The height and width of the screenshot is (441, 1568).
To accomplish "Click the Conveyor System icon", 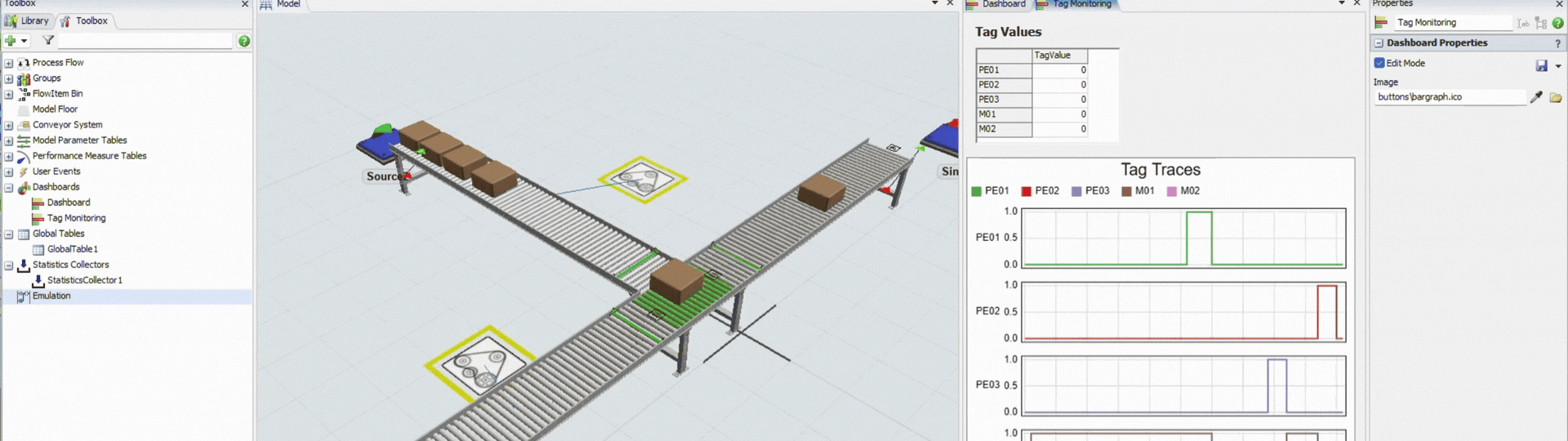I will pyautogui.click(x=24, y=126).
